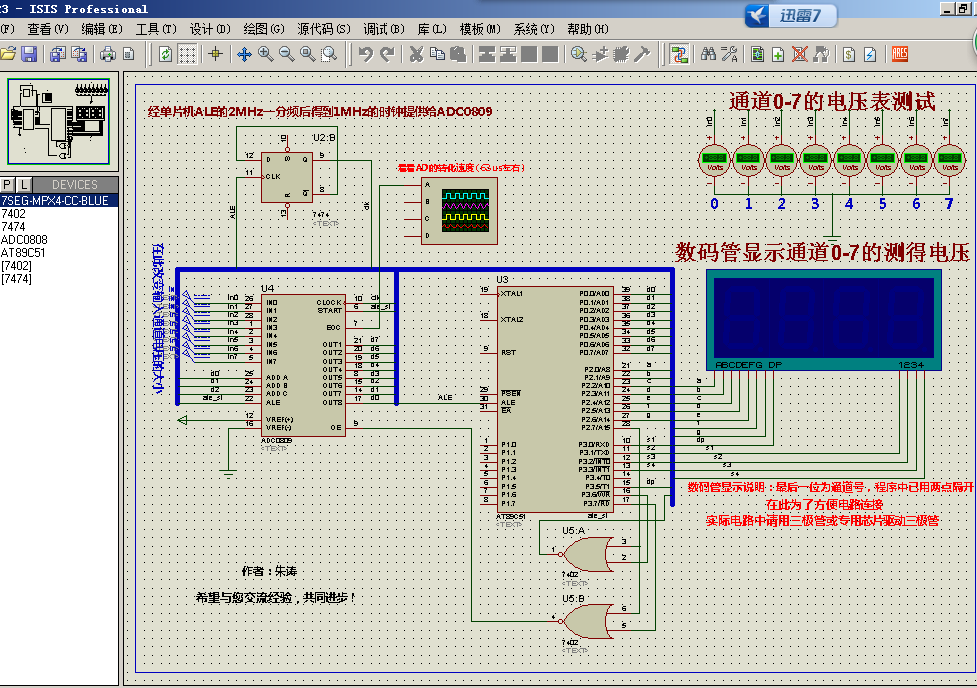Open the 绘图(G) menu
977x688 pixels.
[x=264, y=29]
